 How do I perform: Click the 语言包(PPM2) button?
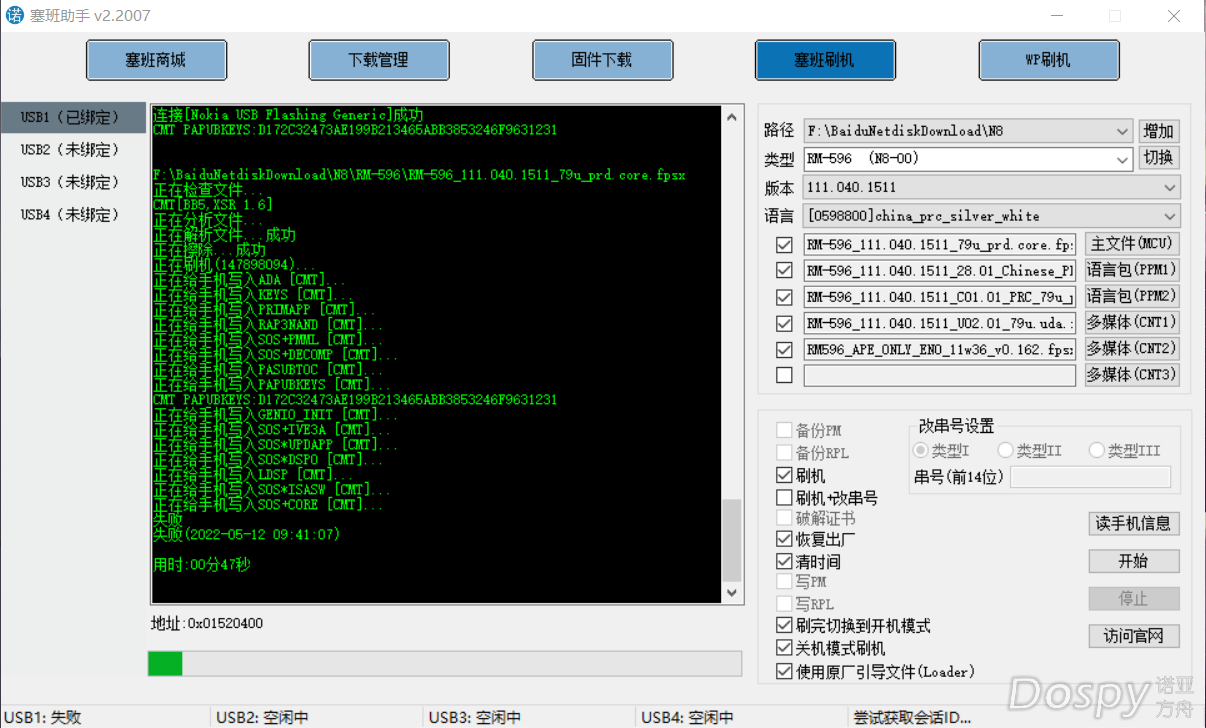[x=1132, y=296]
